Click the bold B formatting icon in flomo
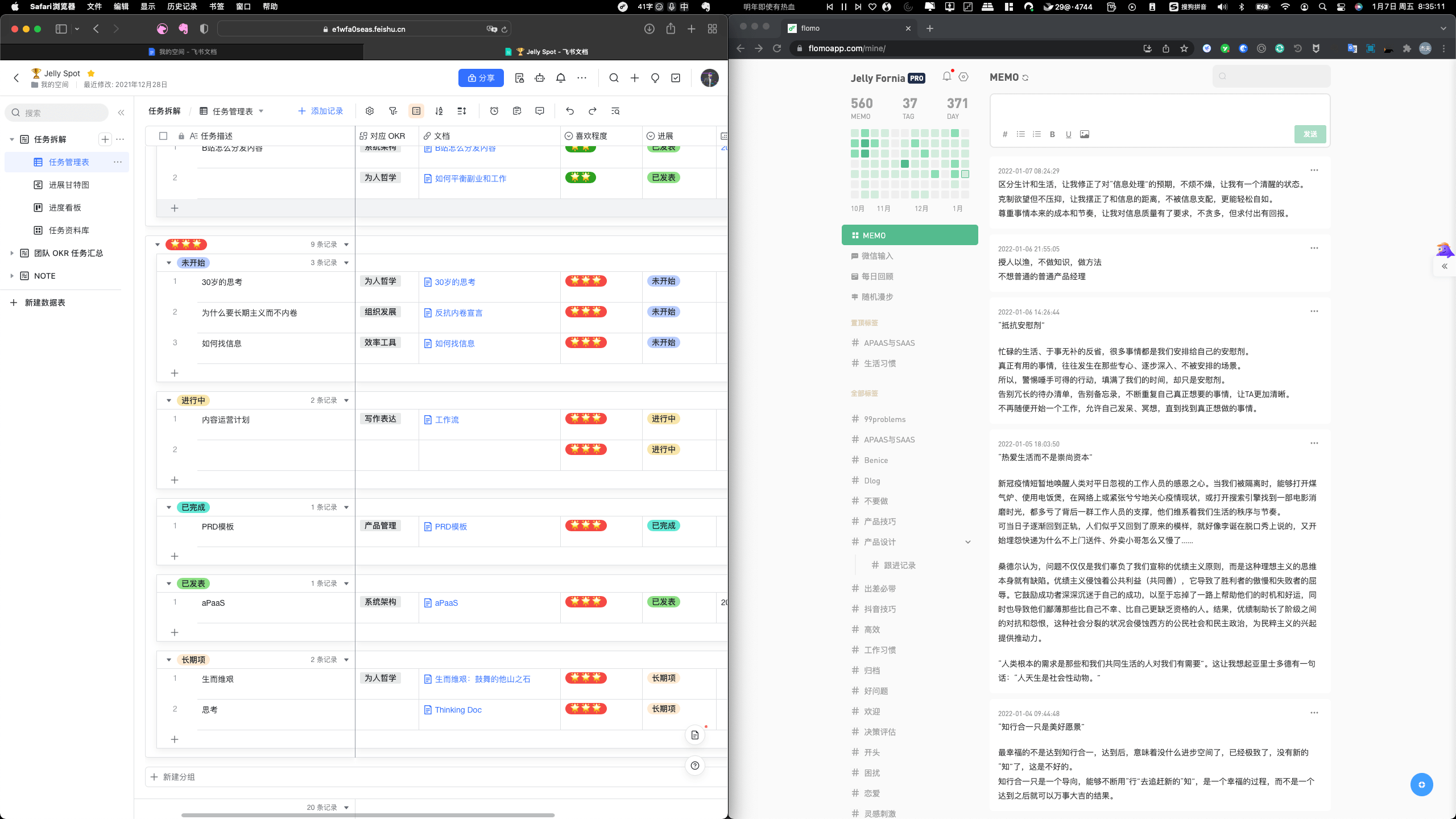Viewport: 1456px width, 819px height. (1052, 134)
